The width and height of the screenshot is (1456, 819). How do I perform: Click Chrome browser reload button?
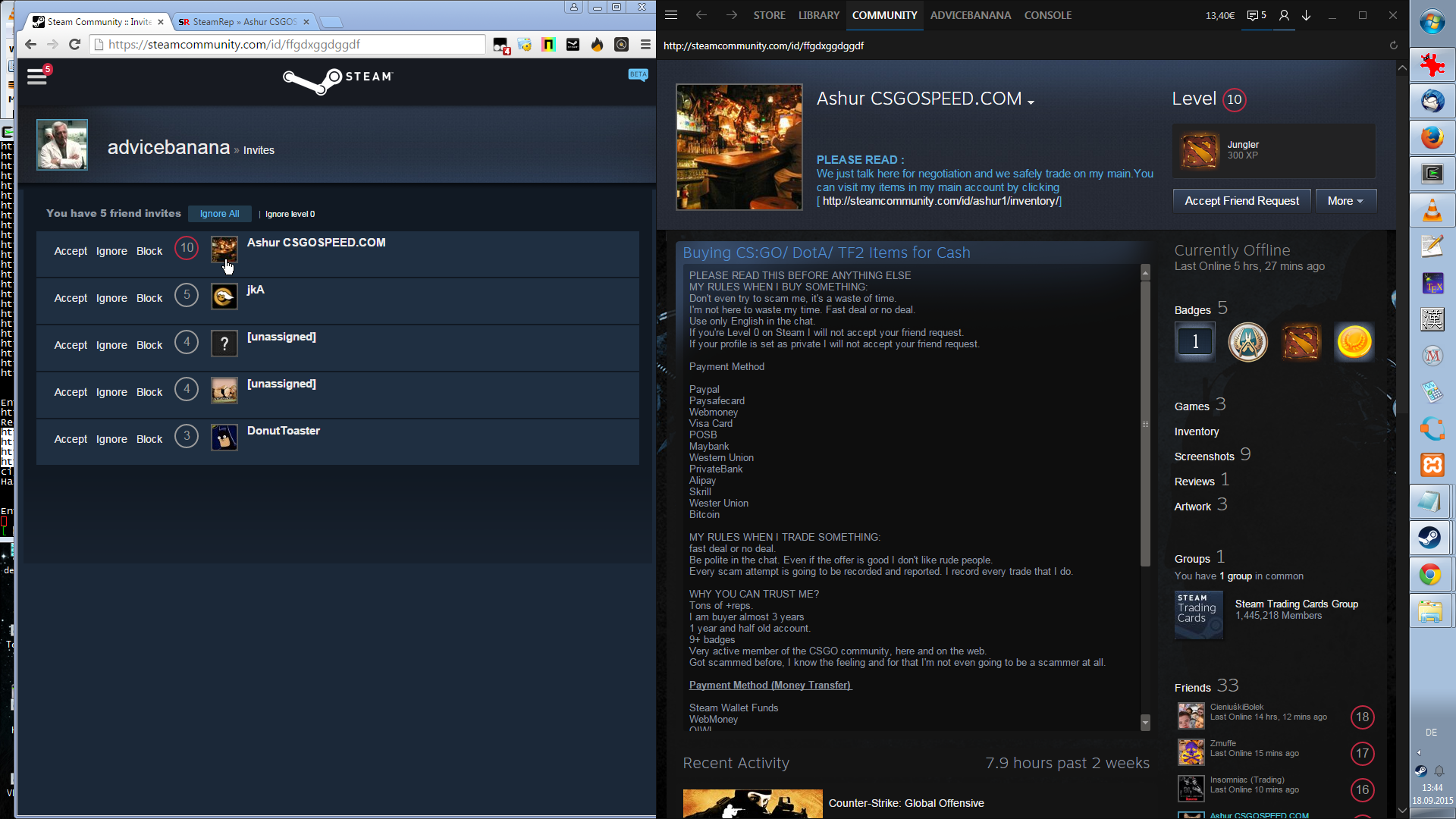click(74, 45)
